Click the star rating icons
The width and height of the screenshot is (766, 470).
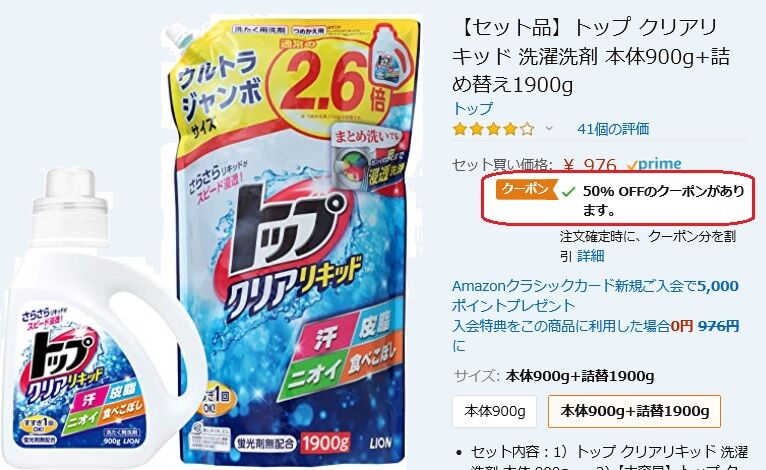click(493, 129)
